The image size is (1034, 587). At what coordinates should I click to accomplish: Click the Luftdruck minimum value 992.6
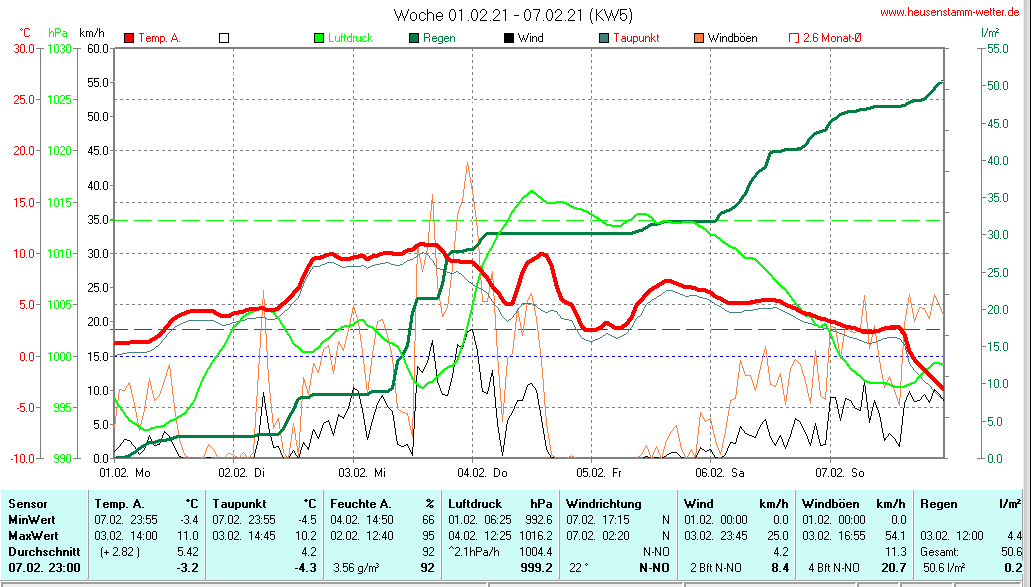(x=539, y=520)
